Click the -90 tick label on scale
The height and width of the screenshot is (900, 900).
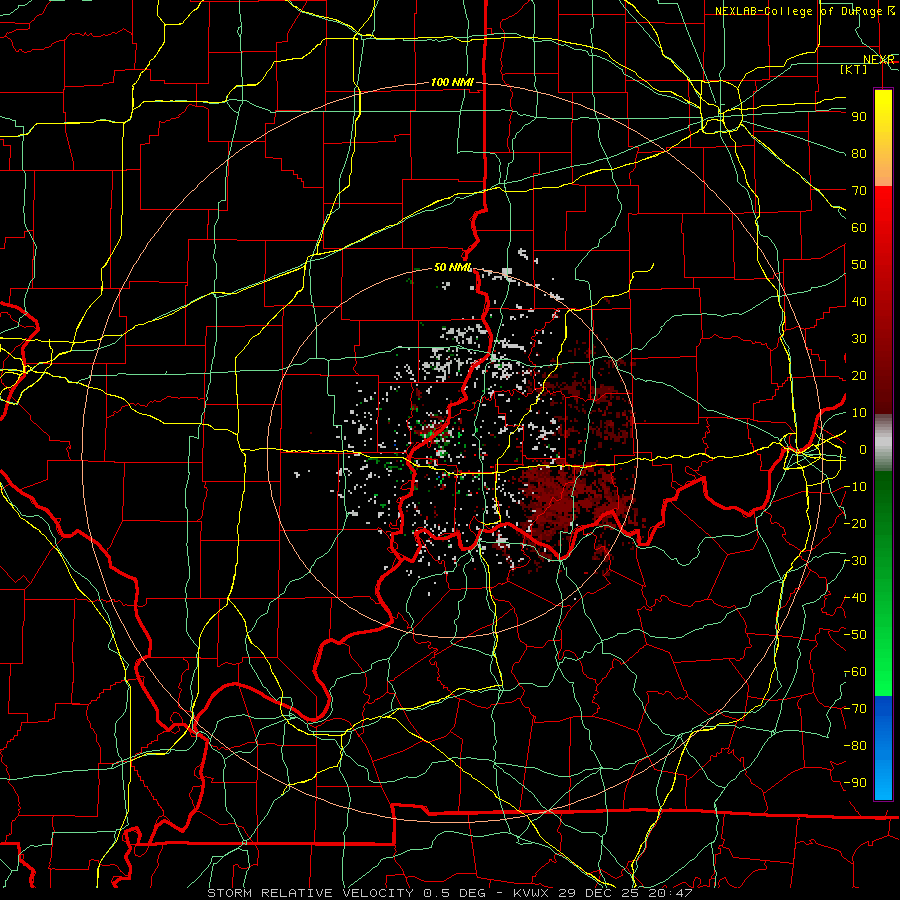point(855,783)
